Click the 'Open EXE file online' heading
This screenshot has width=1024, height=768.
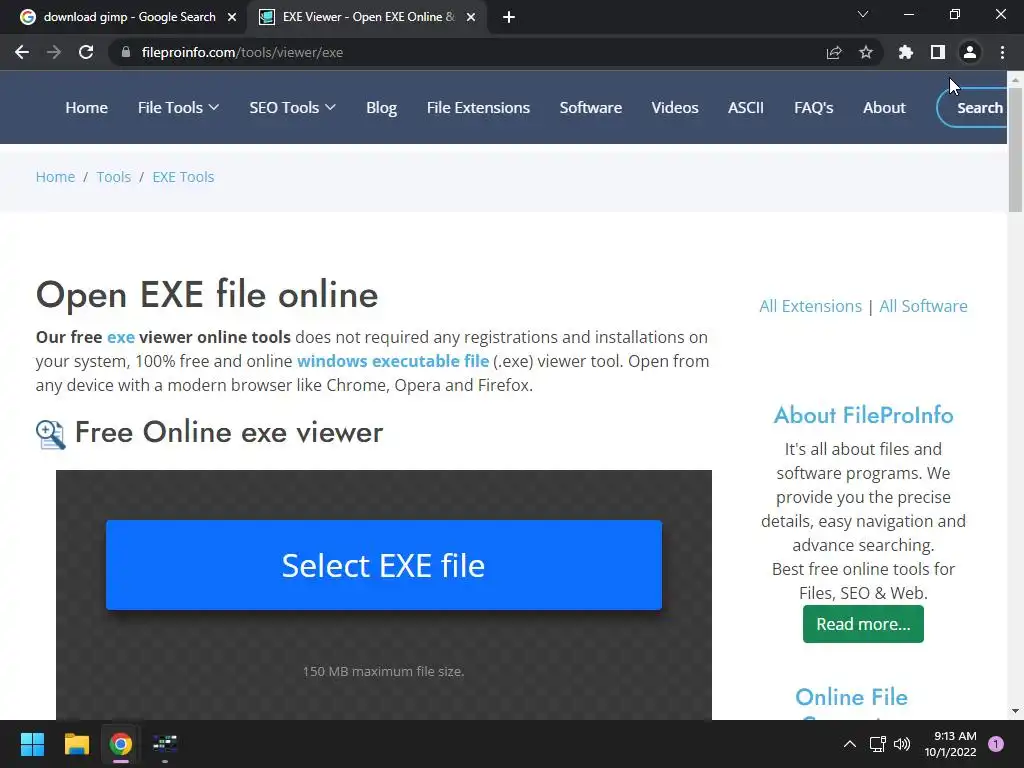(207, 295)
